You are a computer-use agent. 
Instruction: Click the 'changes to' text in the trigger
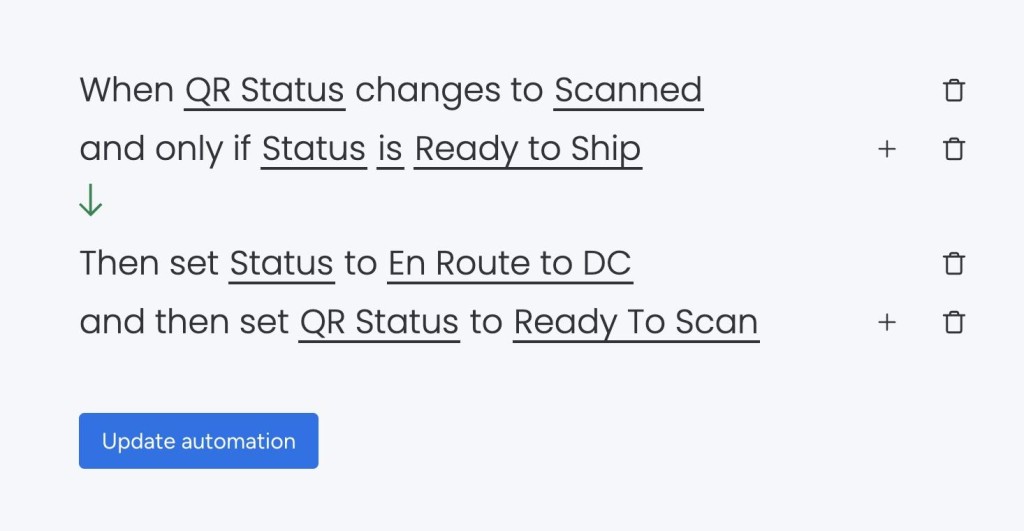coord(449,91)
